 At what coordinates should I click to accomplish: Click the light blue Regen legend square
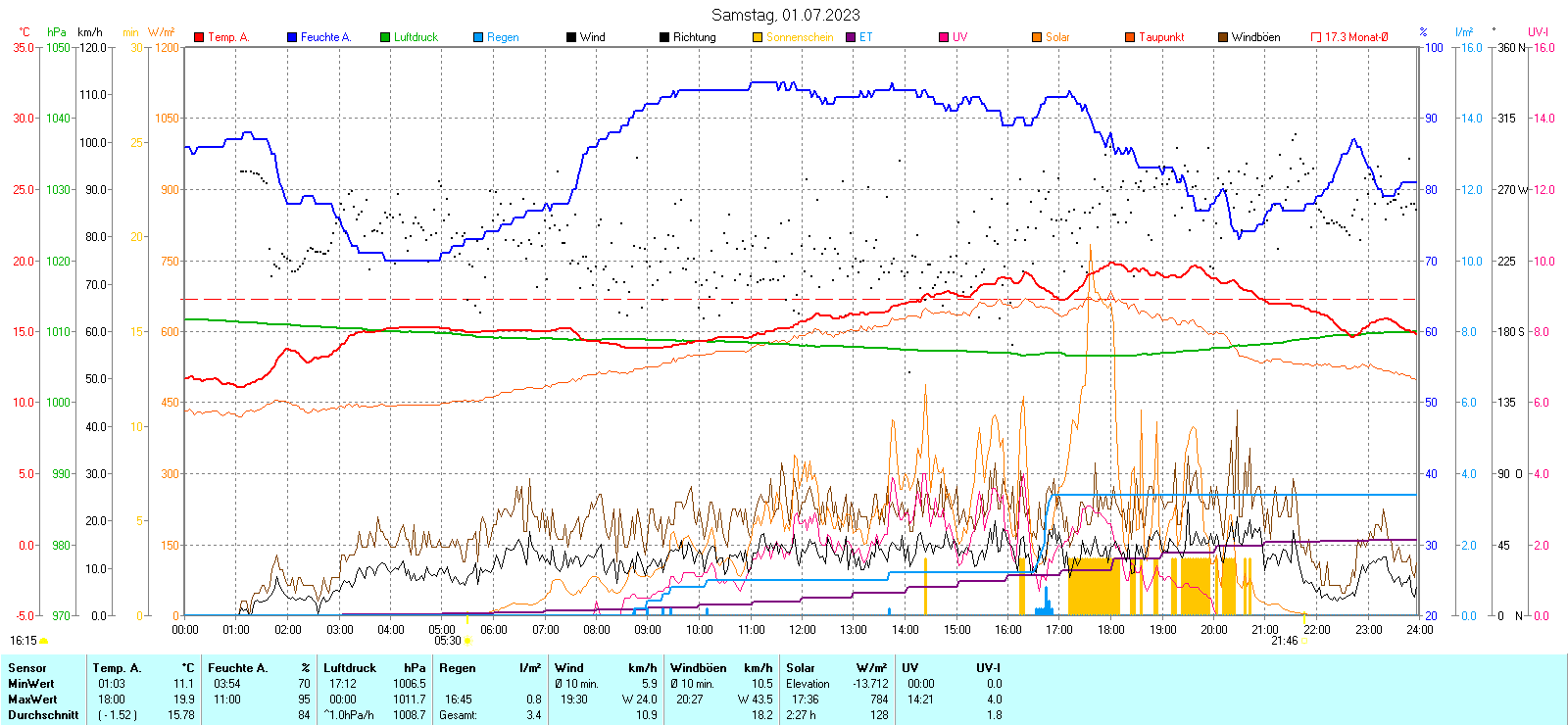478,37
